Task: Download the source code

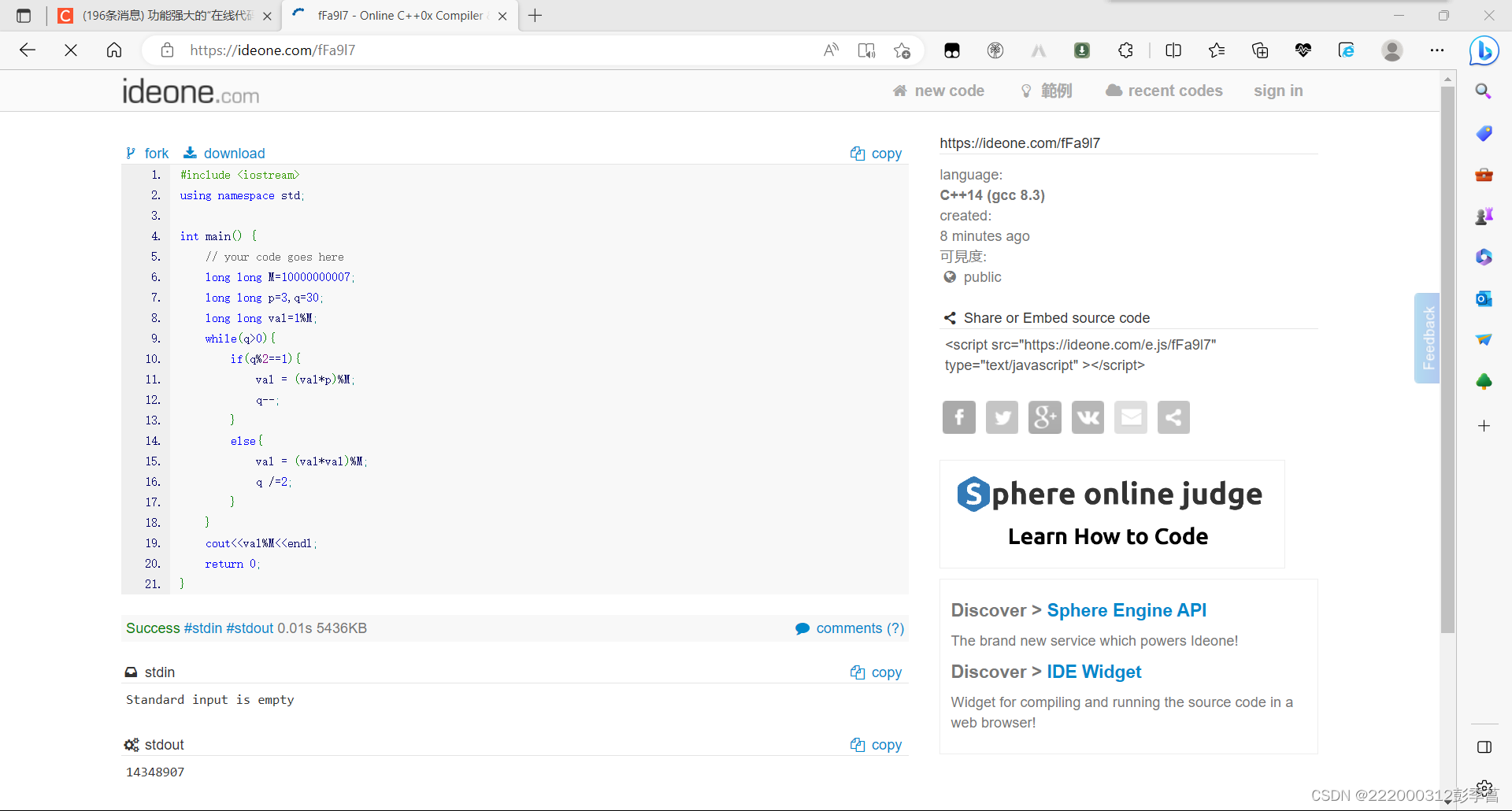Action: [x=224, y=154]
